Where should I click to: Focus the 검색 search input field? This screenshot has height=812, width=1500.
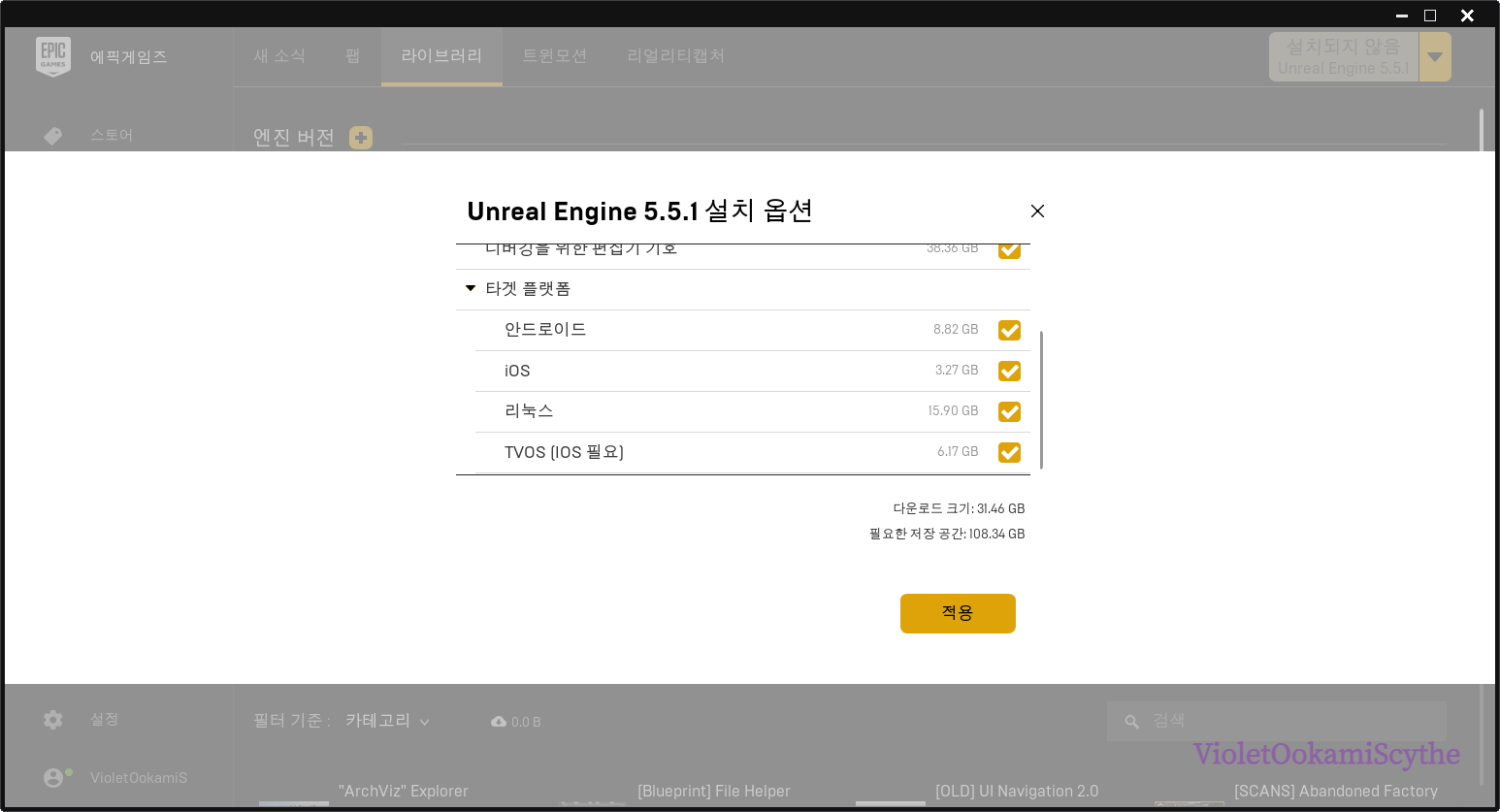pyautogui.click(x=1277, y=722)
